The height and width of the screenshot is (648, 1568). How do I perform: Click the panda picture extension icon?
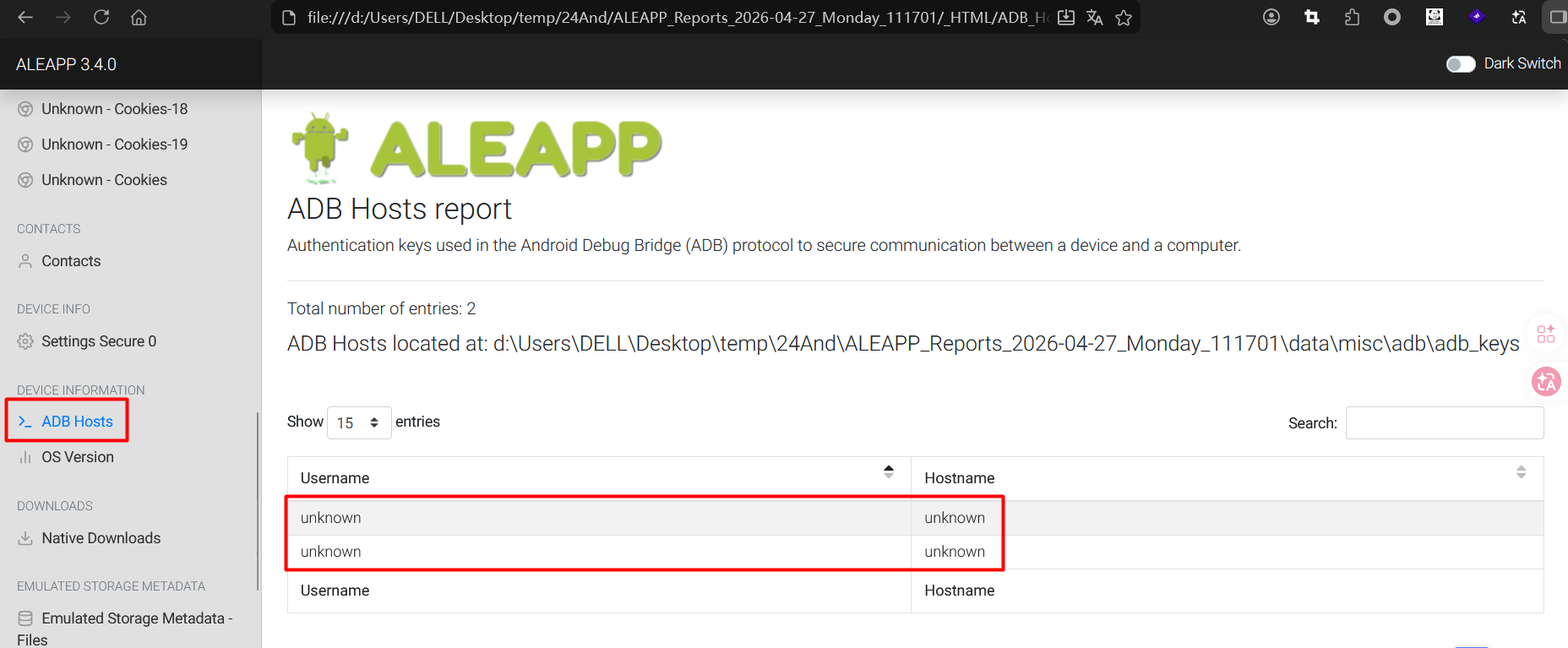click(1435, 17)
